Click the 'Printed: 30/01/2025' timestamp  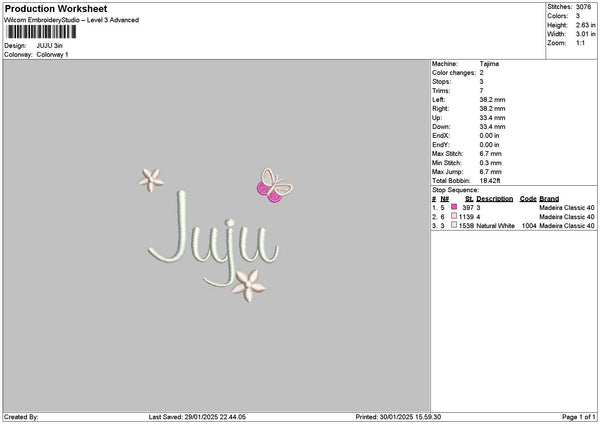point(398,417)
